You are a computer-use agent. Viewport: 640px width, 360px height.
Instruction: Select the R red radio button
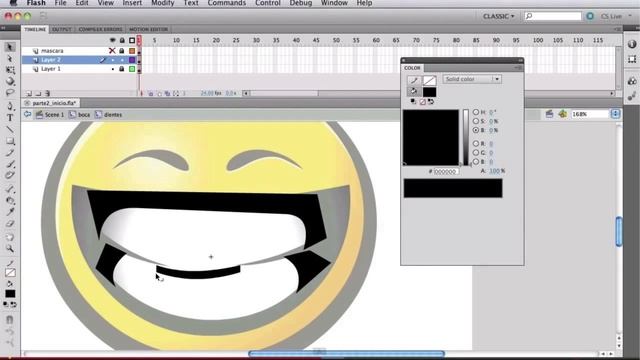(476, 144)
